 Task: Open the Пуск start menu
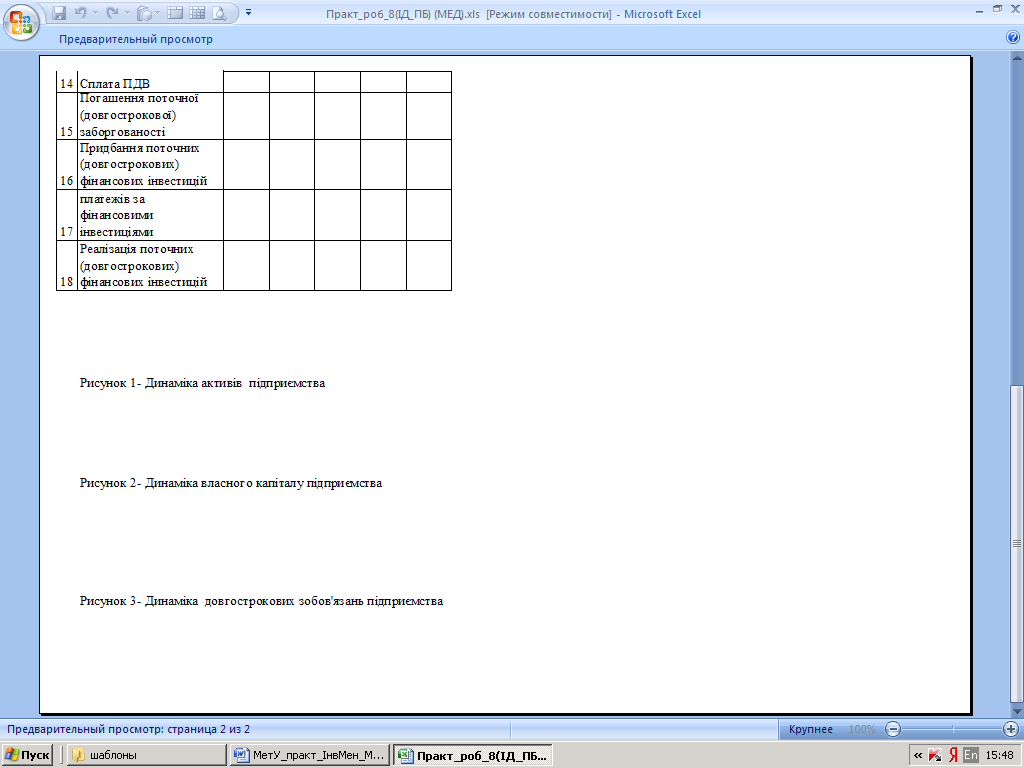point(27,755)
